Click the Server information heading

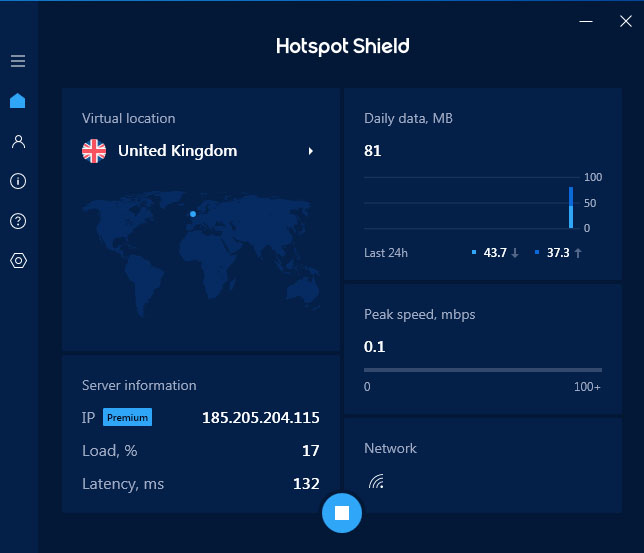(x=139, y=385)
